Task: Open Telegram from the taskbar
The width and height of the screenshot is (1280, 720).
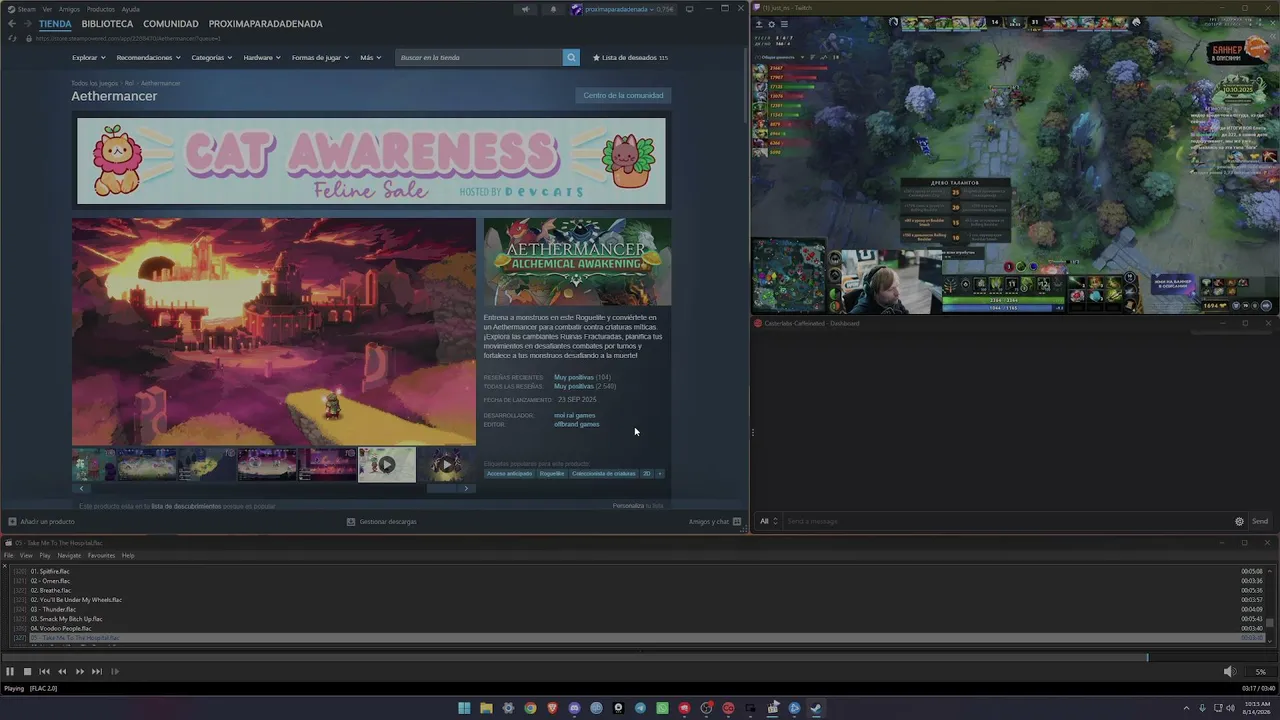Action: [640, 708]
